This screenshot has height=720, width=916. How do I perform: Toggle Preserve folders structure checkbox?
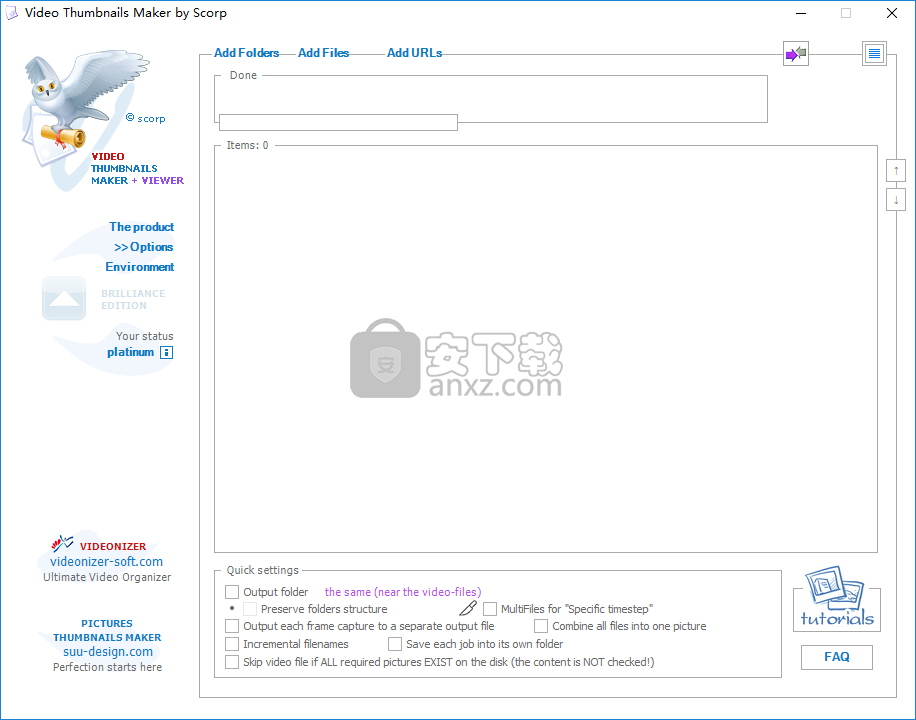250,609
